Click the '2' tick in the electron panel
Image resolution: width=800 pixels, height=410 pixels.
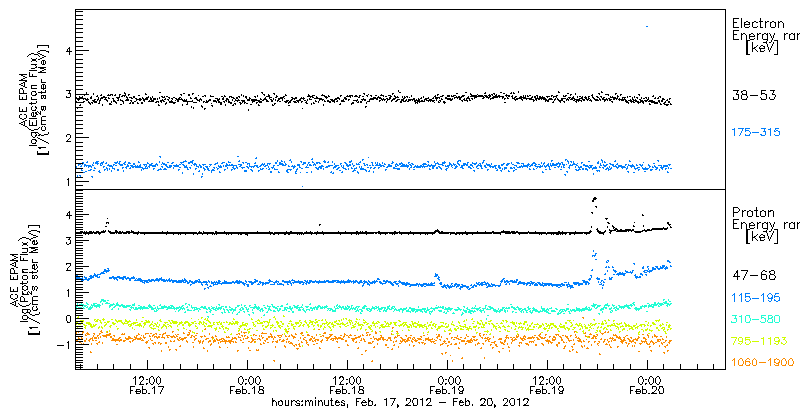pyautogui.click(x=66, y=137)
